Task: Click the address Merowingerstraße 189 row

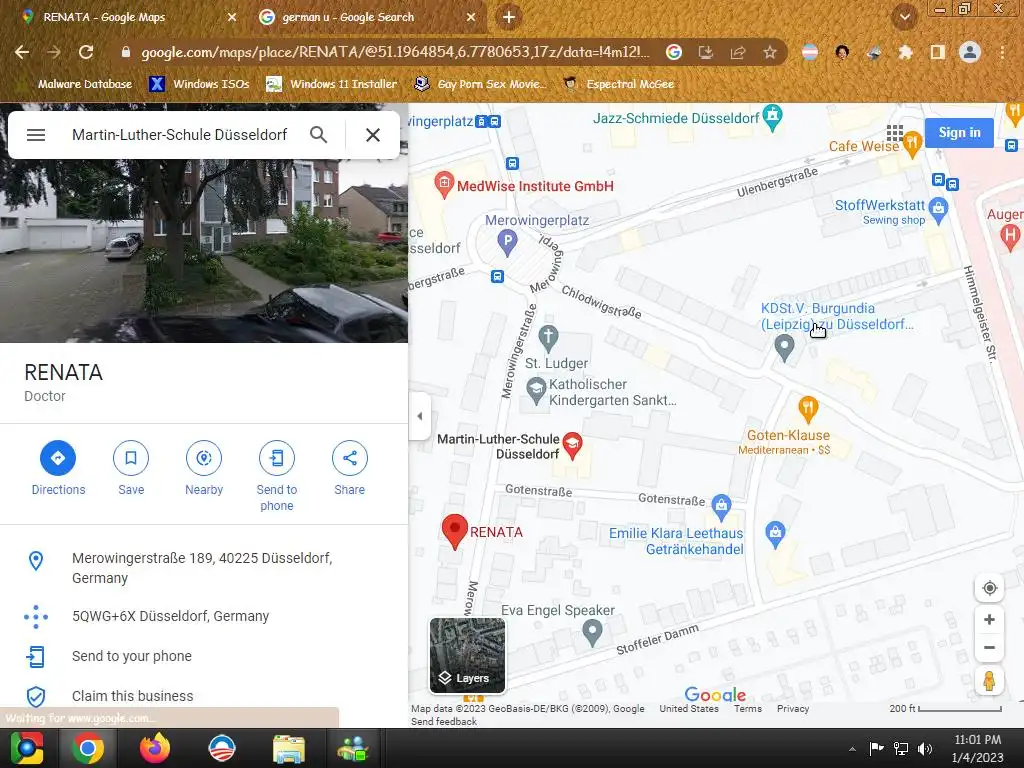Action: 204,568
